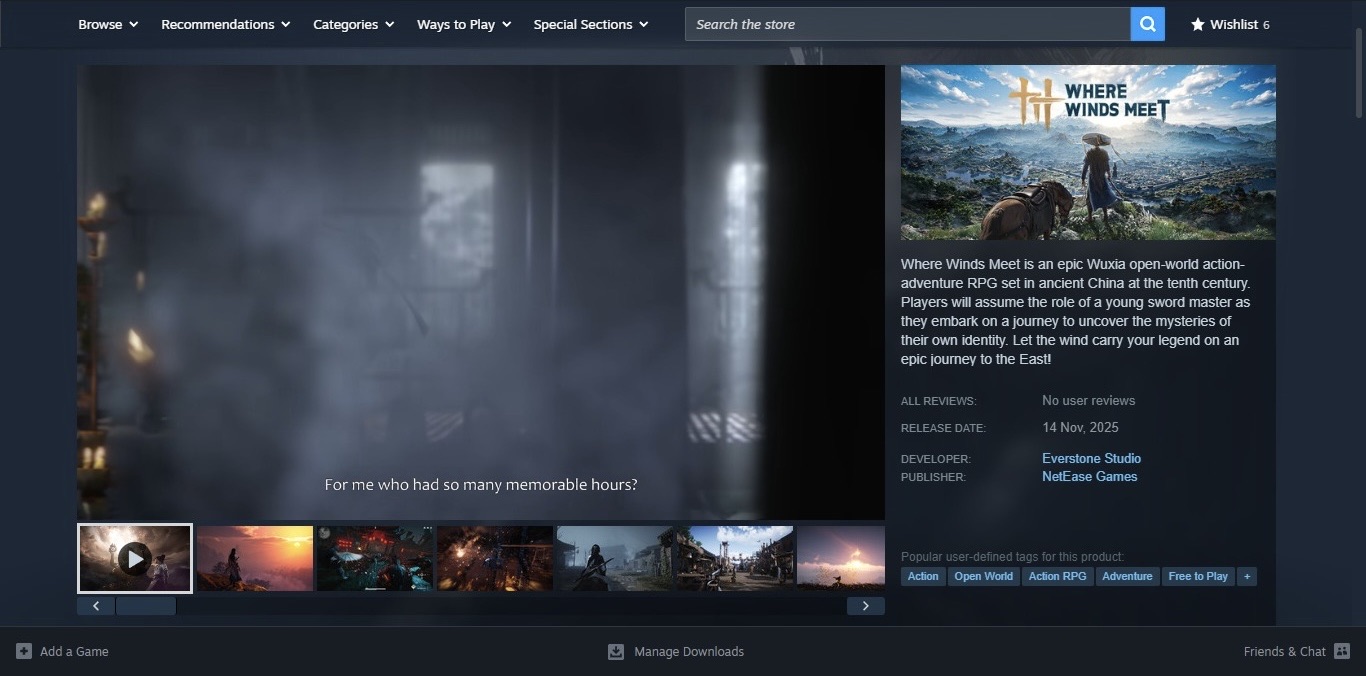The height and width of the screenshot is (676, 1366).
Task: Select the Free to Play tag
Action: click(x=1197, y=576)
